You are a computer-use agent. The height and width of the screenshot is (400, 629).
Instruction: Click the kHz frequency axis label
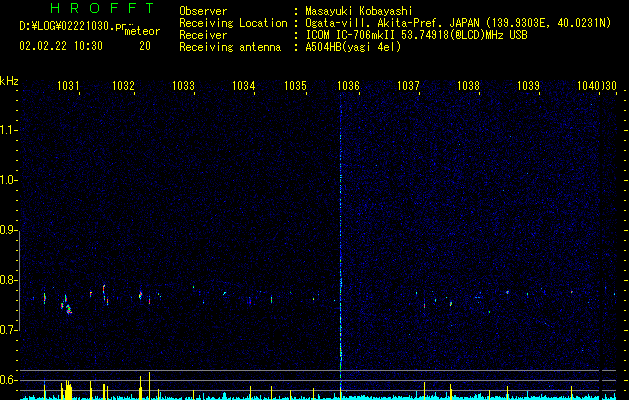[9, 81]
